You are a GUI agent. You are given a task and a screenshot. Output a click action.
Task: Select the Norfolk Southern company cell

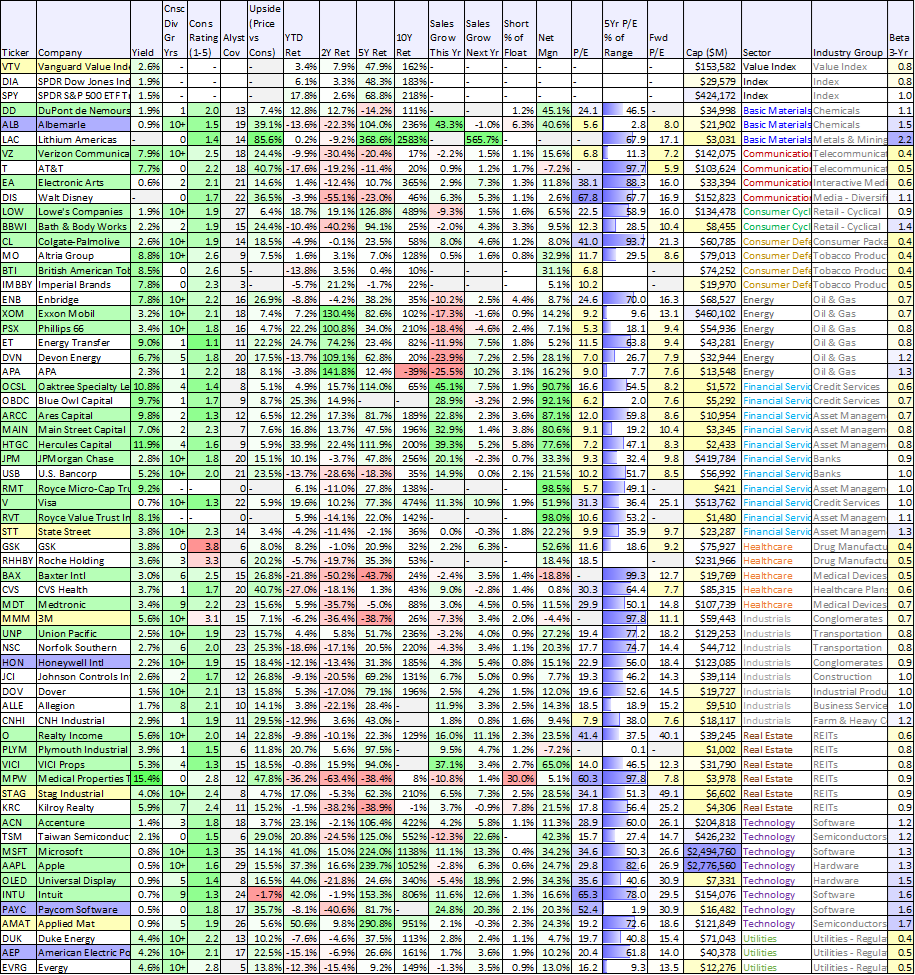click(83, 647)
